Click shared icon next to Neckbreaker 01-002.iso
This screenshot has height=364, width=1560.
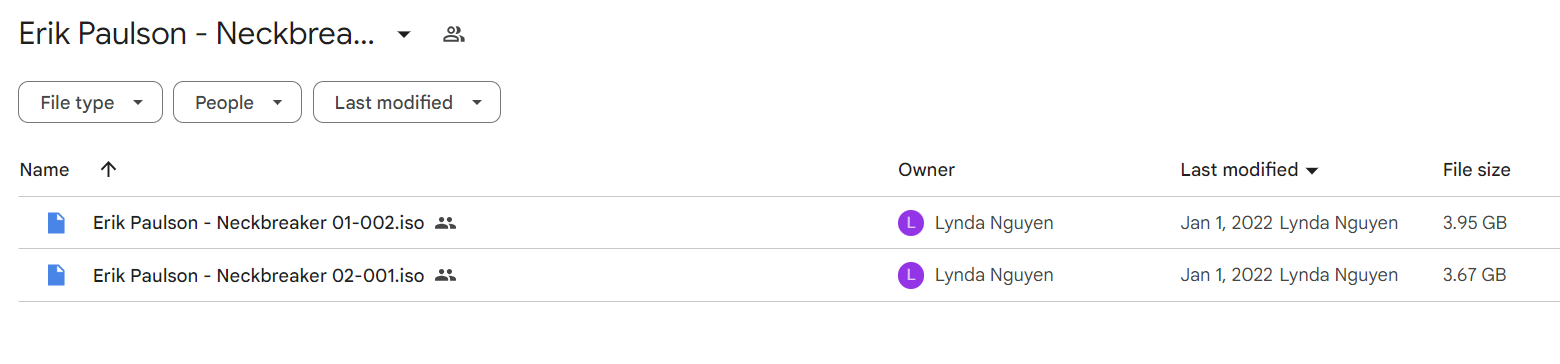click(x=446, y=223)
